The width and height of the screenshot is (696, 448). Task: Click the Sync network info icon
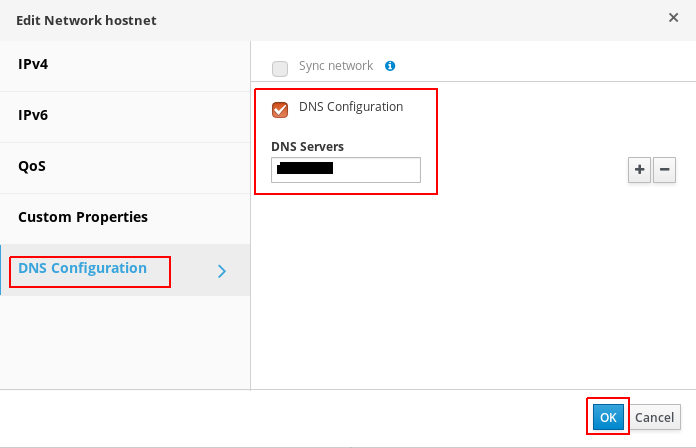coord(390,66)
